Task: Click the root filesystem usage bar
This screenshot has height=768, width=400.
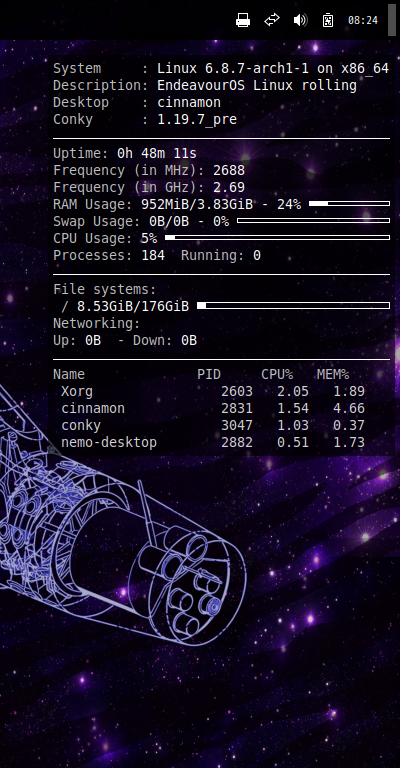Action: coord(293,306)
